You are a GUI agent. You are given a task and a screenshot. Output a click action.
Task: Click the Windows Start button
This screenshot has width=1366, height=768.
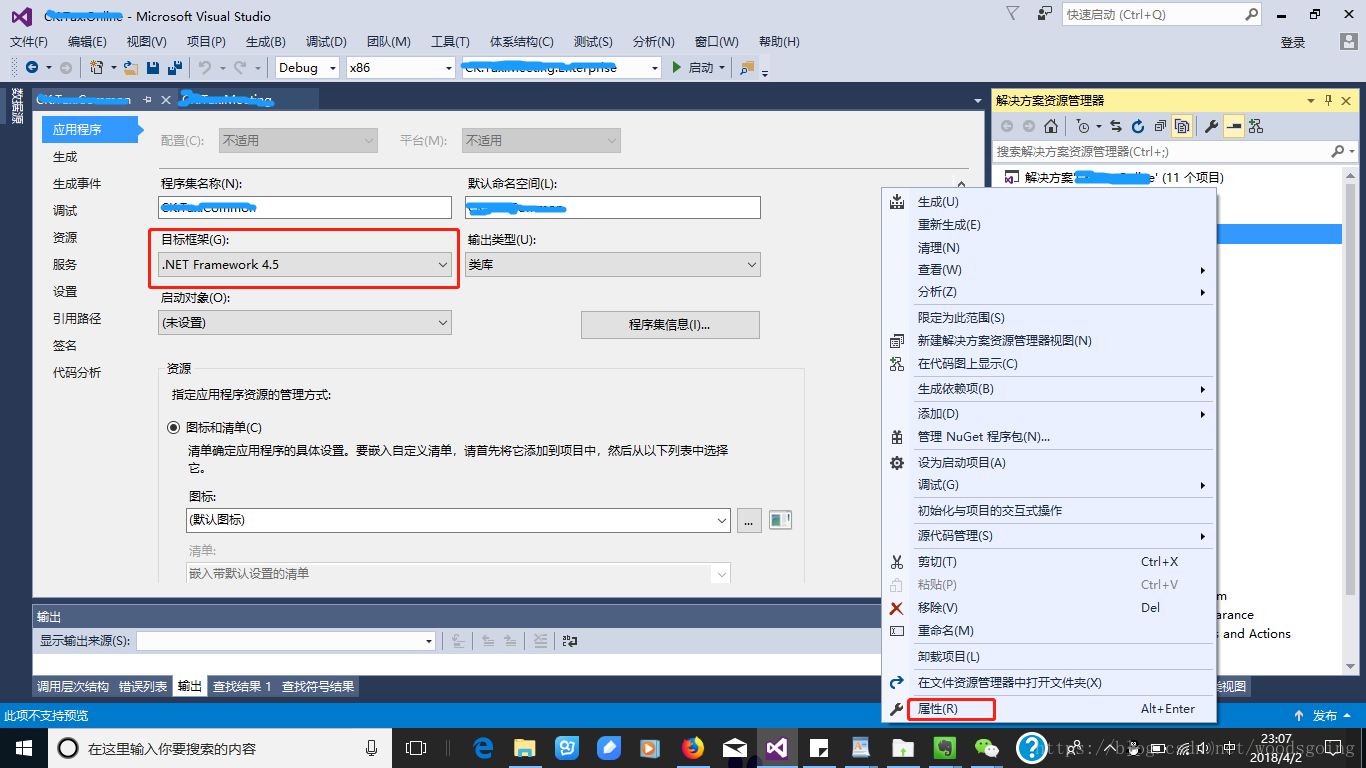[x=23, y=747]
